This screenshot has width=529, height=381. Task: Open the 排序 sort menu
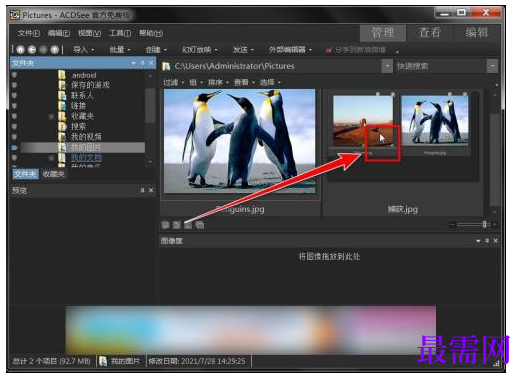point(218,82)
